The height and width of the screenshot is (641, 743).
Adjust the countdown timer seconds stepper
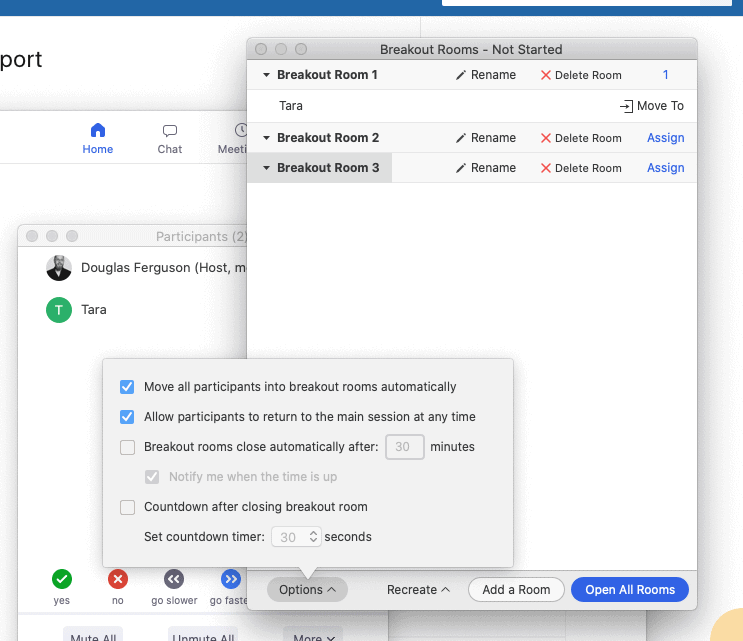(314, 537)
